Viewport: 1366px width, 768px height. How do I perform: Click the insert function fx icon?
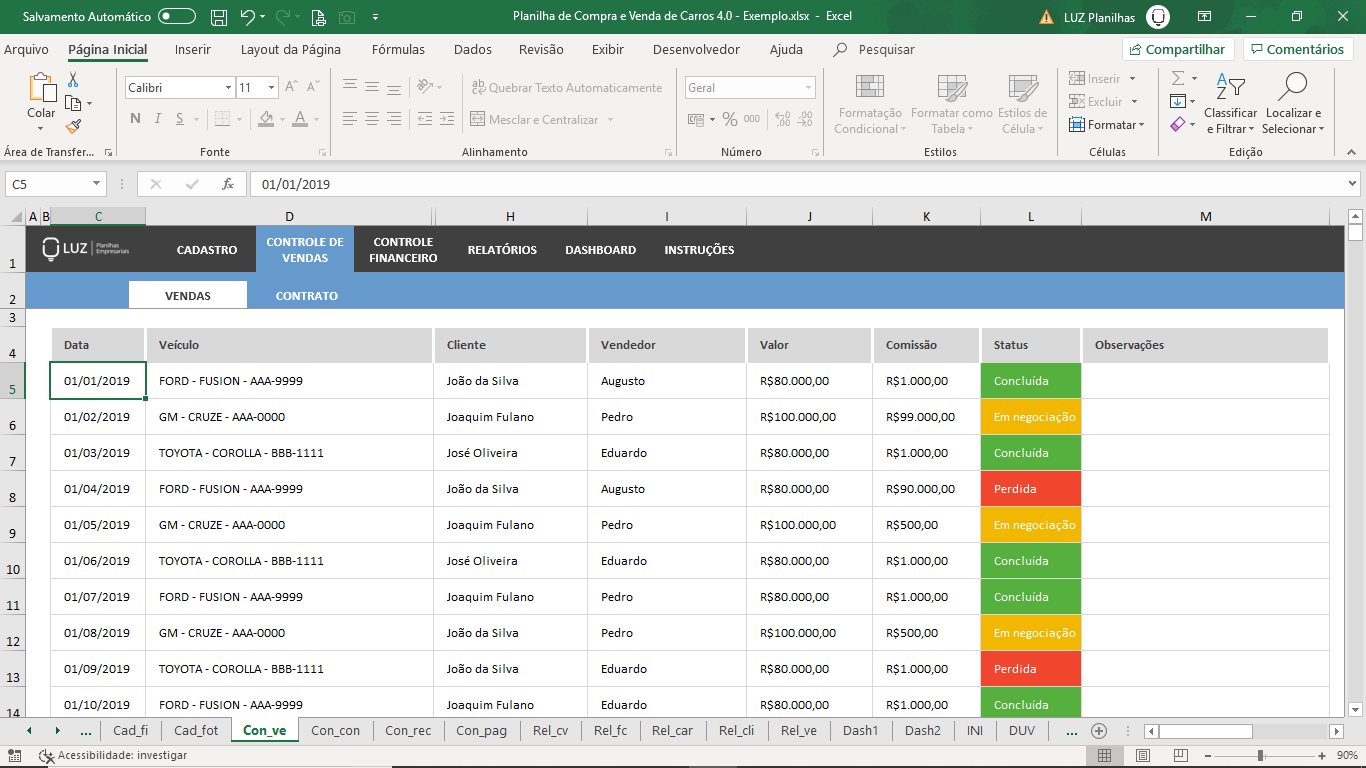point(228,184)
